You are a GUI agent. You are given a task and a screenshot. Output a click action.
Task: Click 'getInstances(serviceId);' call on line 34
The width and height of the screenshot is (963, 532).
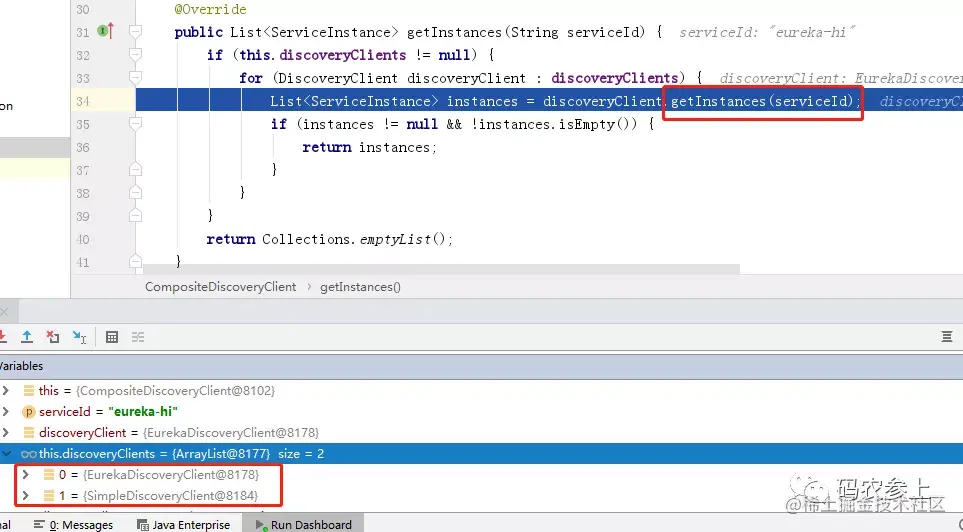(x=766, y=101)
